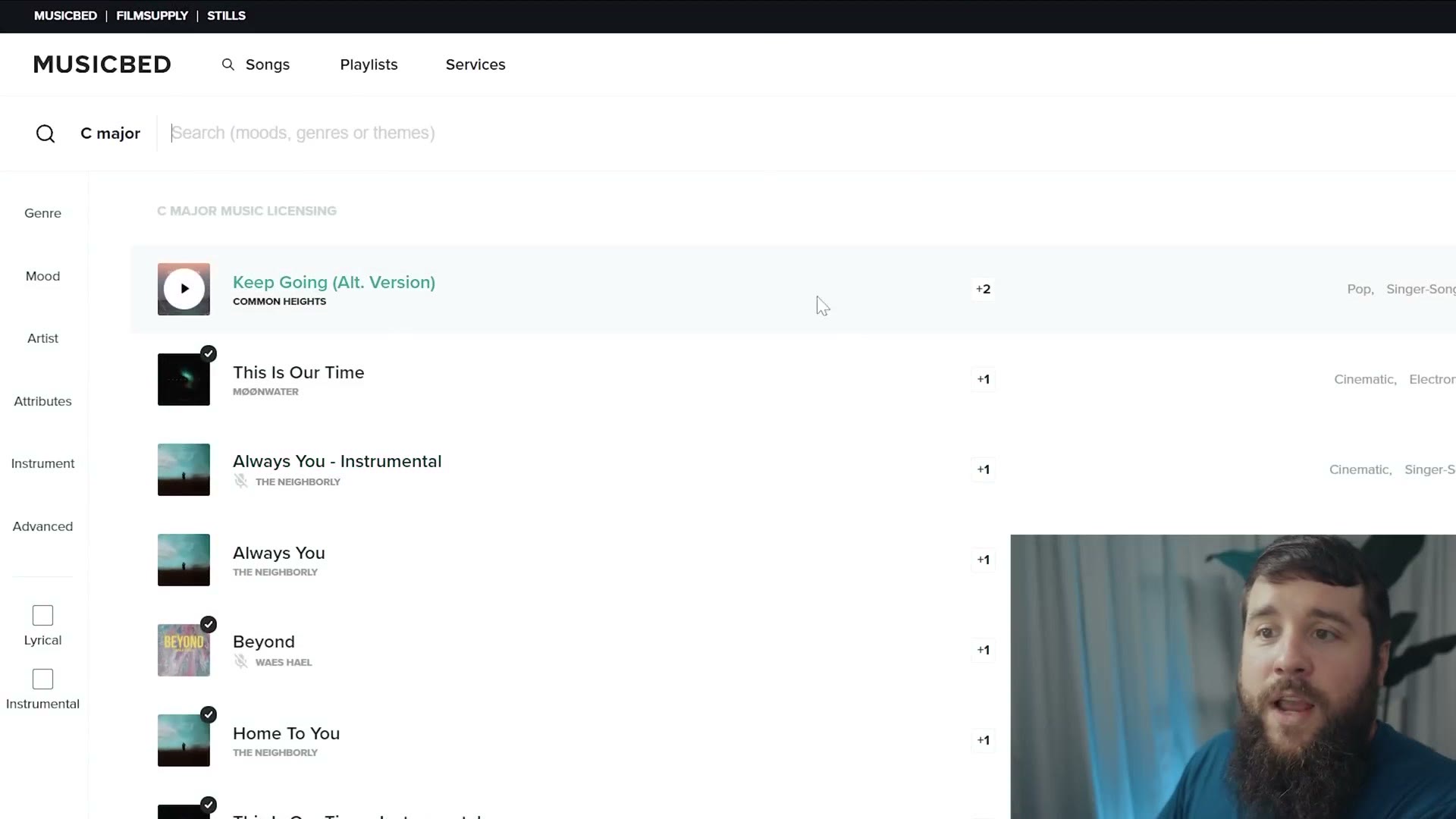Click the magnifier icon next to Songs

[227, 65]
